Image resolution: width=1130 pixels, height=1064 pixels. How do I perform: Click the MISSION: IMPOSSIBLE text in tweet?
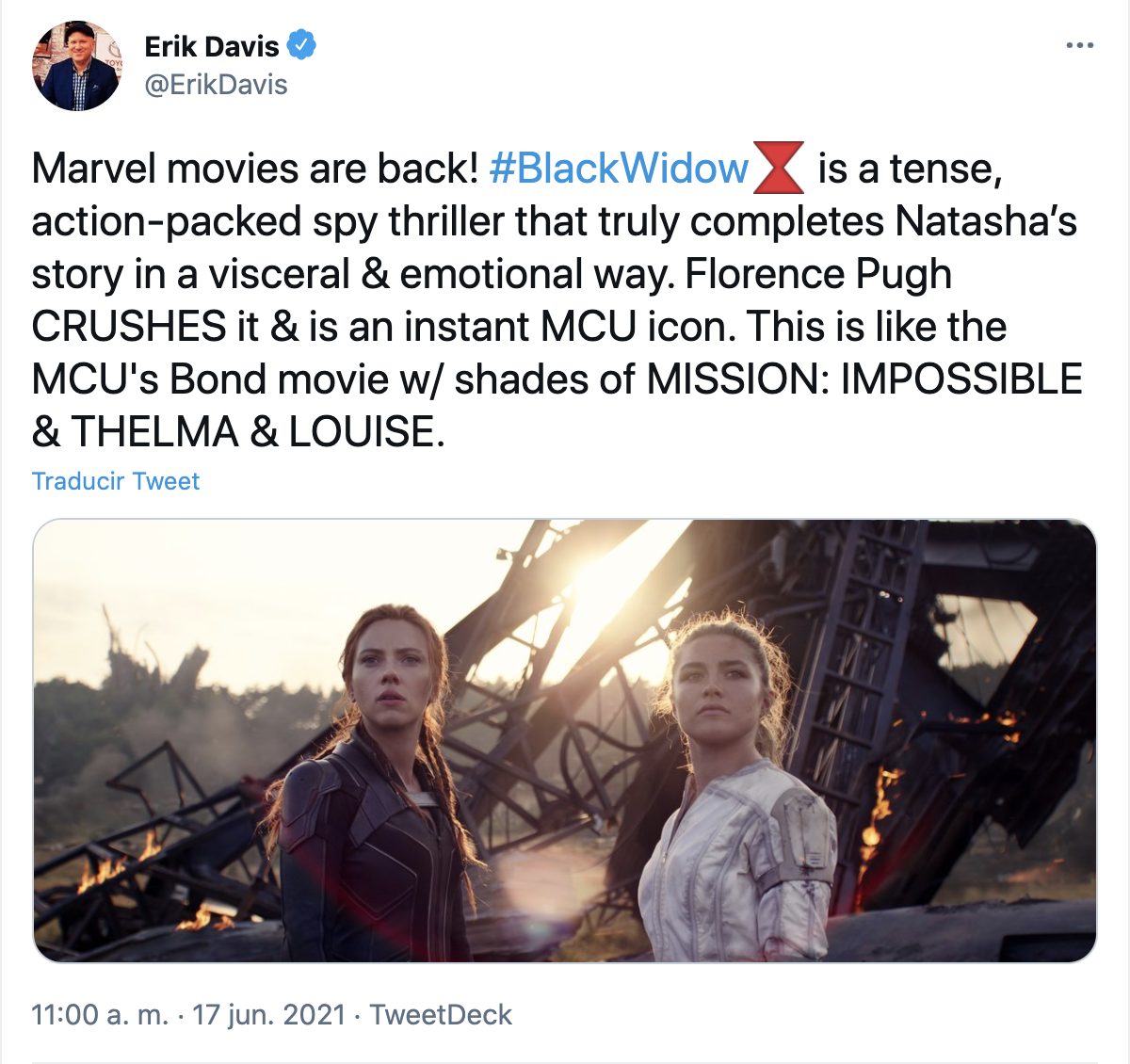click(864, 379)
